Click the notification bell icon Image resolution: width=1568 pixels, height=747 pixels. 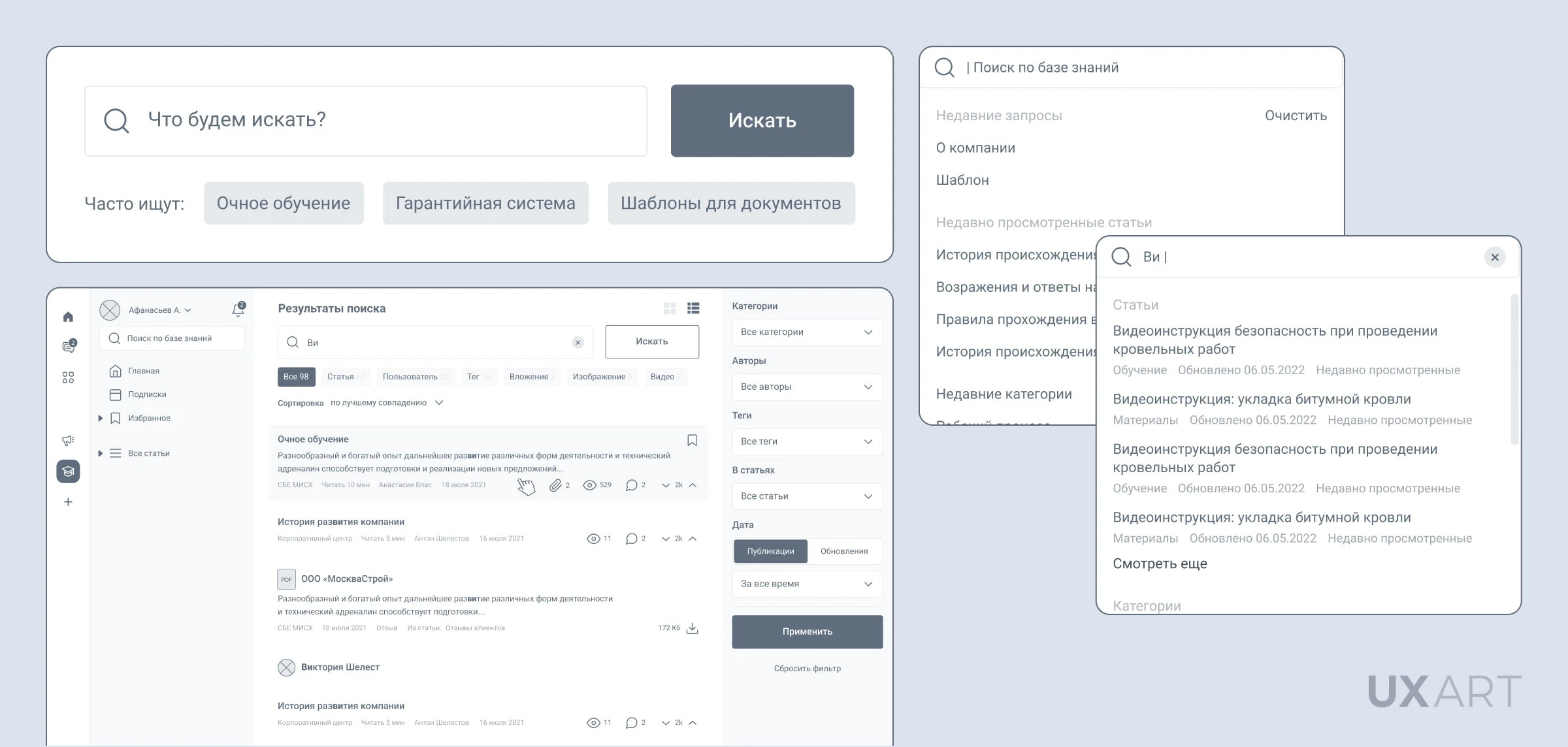(x=238, y=310)
